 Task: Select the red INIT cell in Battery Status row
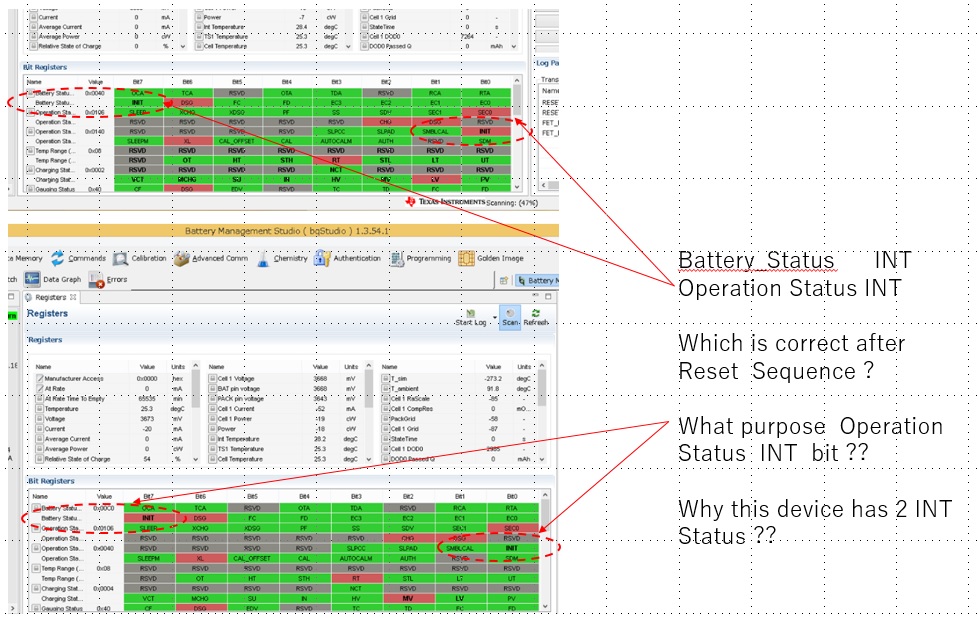[x=148, y=518]
